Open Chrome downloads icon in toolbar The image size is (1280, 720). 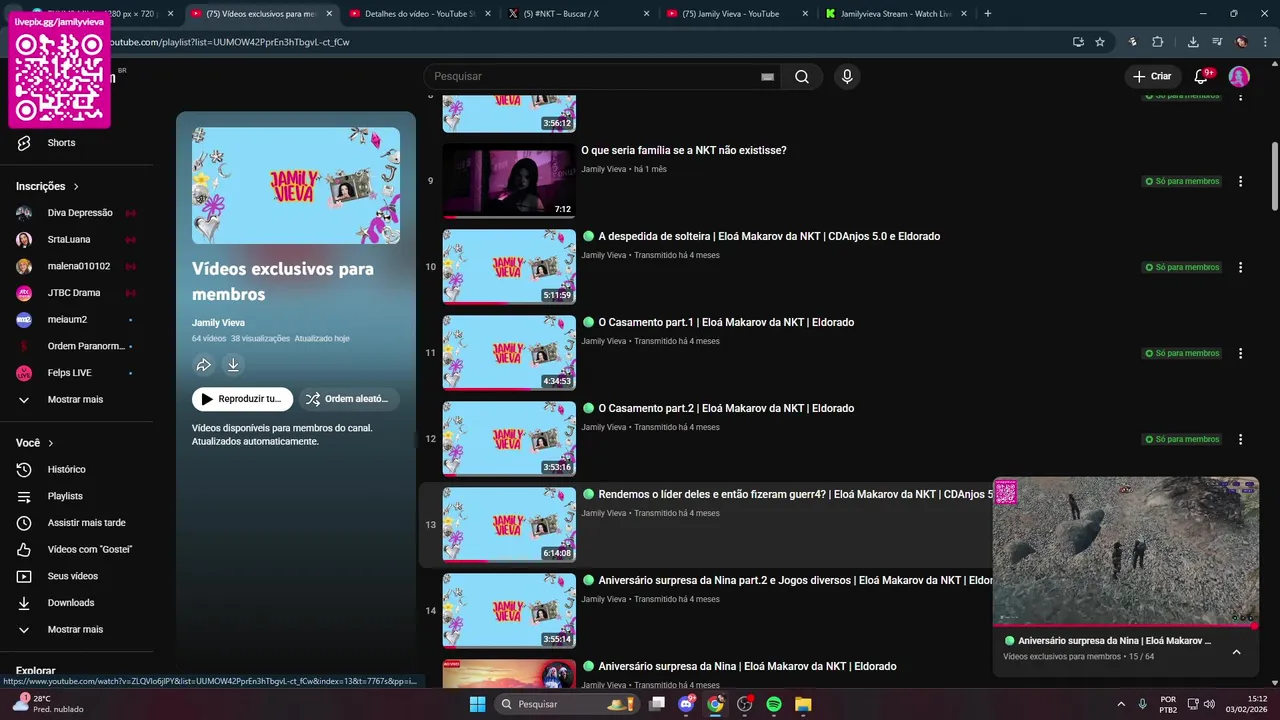pos(1193,42)
